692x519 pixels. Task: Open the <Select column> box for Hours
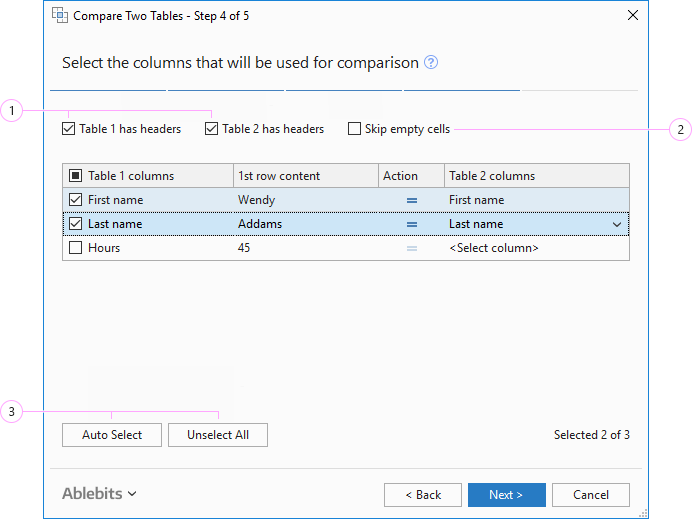[x=536, y=248]
